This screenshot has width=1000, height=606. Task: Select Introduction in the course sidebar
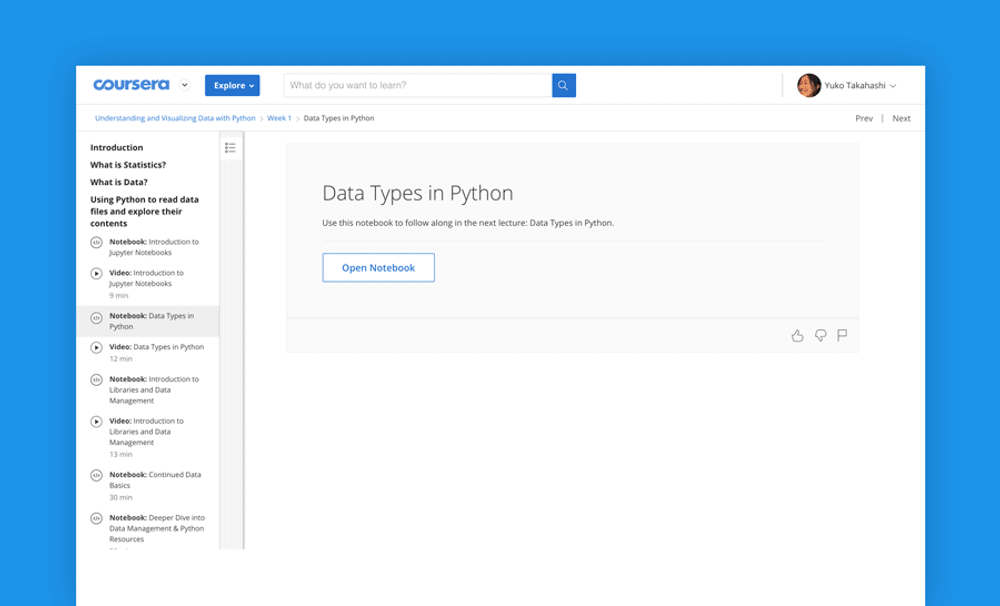point(117,147)
